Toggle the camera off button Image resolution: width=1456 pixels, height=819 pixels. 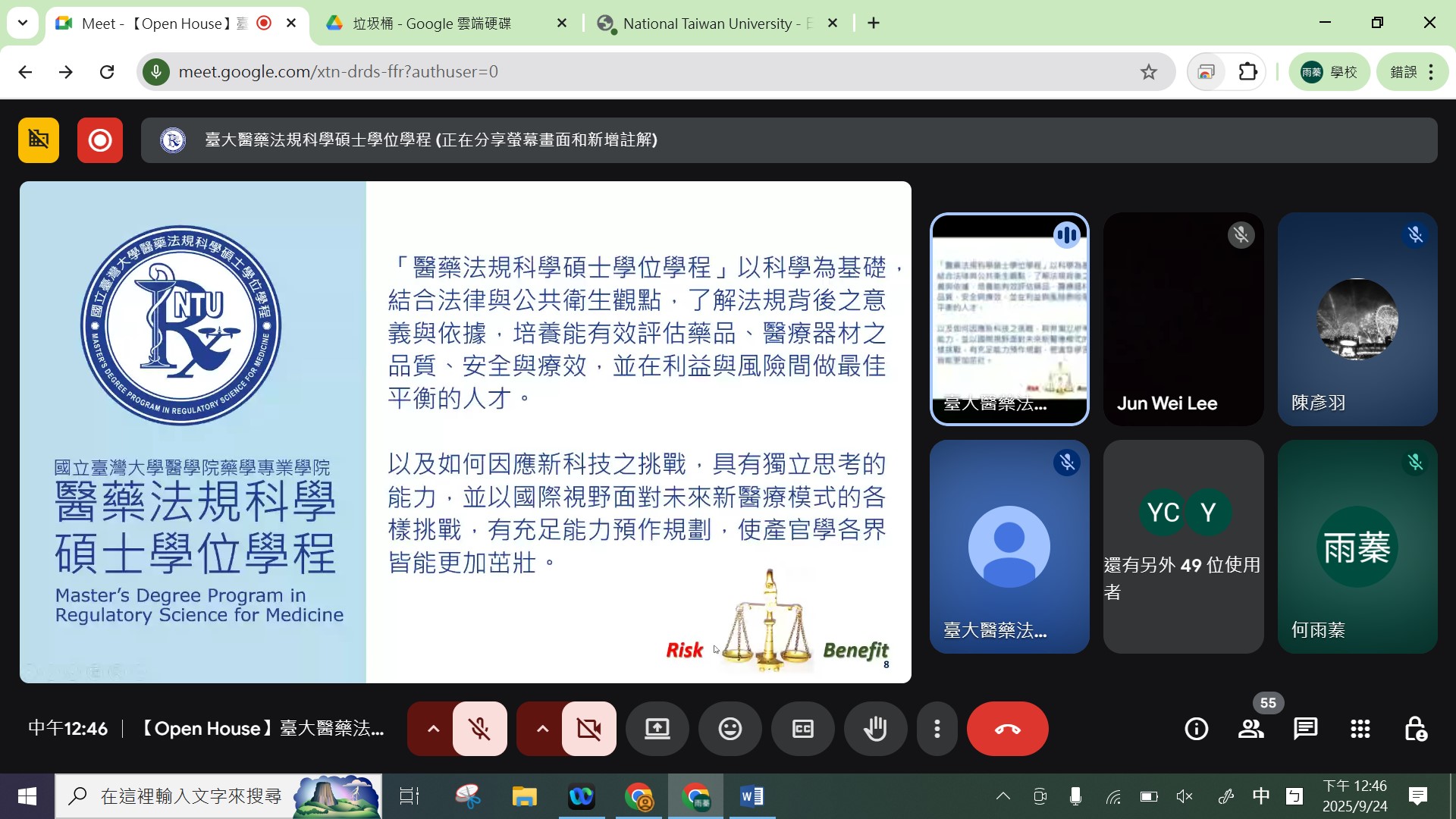[x=588, y=729]
